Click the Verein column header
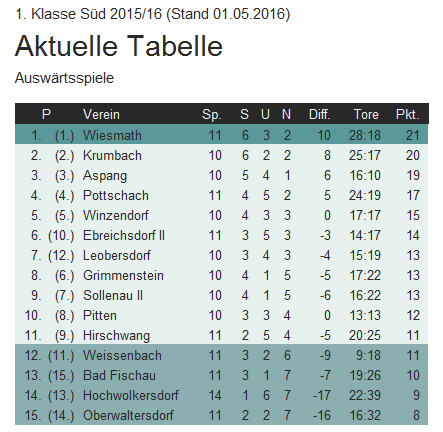The width and height of the screenshot is (443, 432). pyautogui.click(x=101, y=114)
